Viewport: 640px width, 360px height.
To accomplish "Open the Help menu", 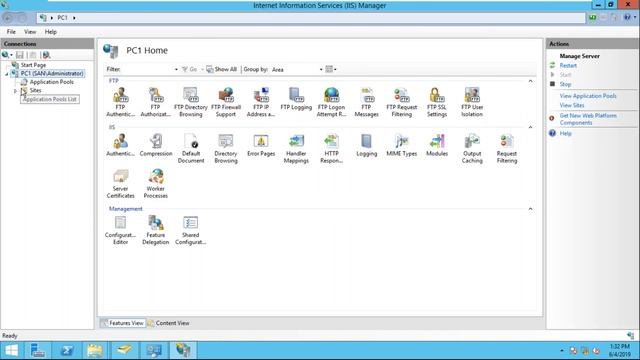I will [x=51, y=32].
